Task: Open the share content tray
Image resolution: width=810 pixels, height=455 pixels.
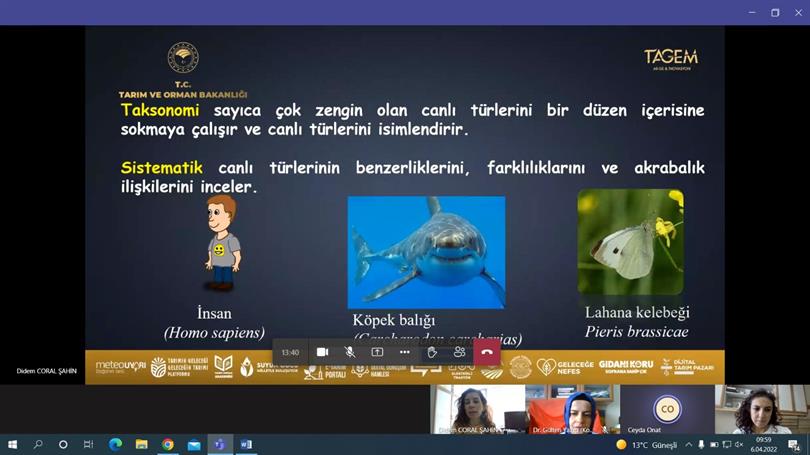Action: coord(377,352)
